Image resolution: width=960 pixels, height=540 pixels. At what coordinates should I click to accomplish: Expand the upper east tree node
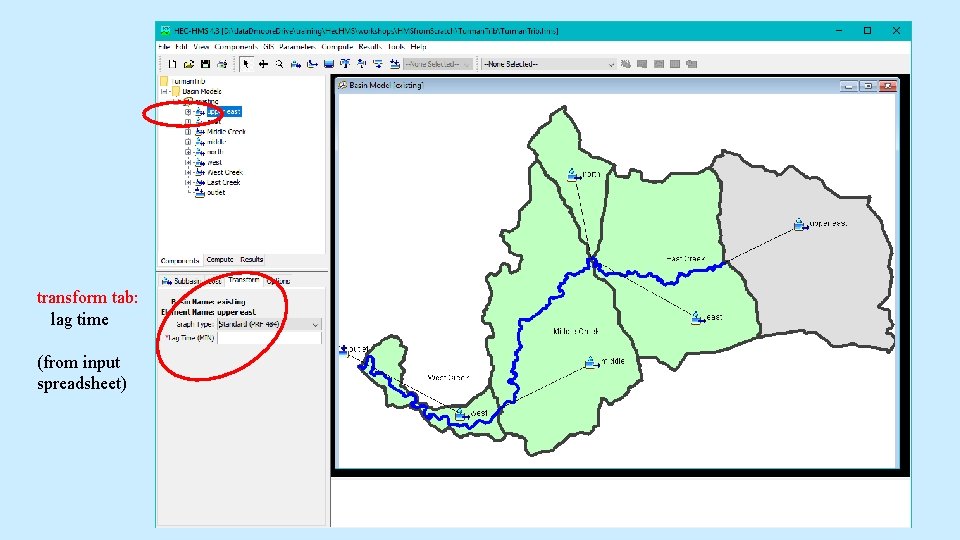click(x=188, y=111)
